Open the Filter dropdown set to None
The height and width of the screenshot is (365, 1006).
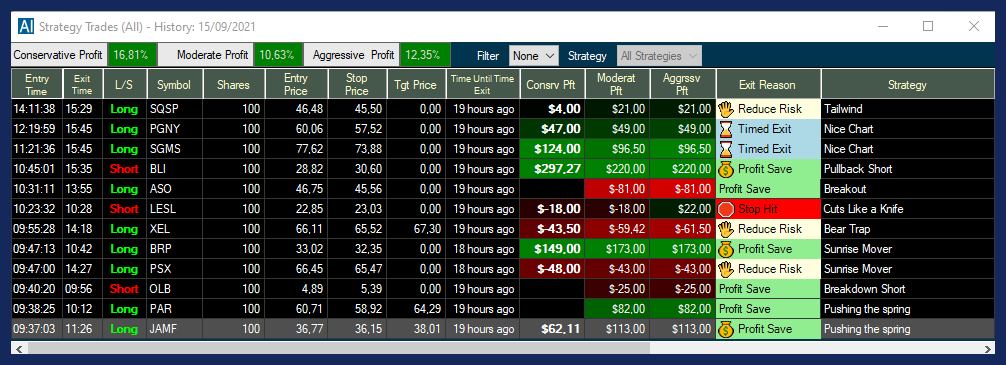click(x=534, y=56)
